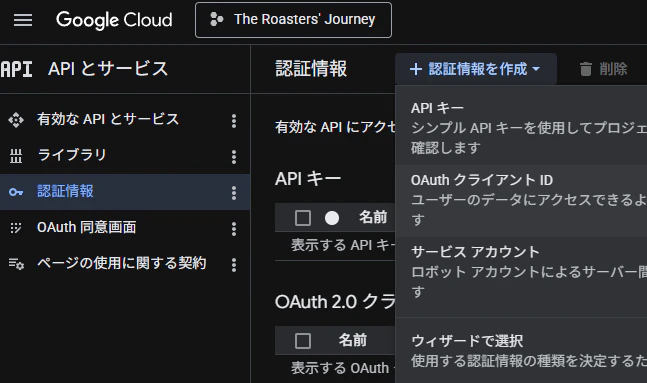The image size is (647, 383).
Task: Click the 削除 delete button
Action: 604,69
